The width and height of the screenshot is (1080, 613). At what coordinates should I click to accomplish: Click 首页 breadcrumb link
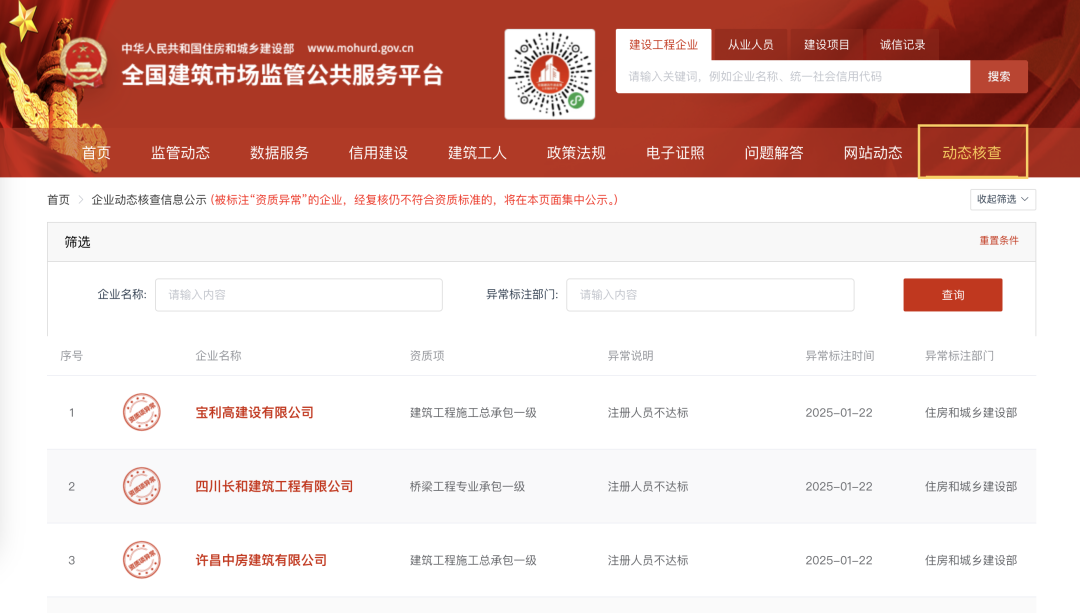pyautogui.click(x=59, y=200)
